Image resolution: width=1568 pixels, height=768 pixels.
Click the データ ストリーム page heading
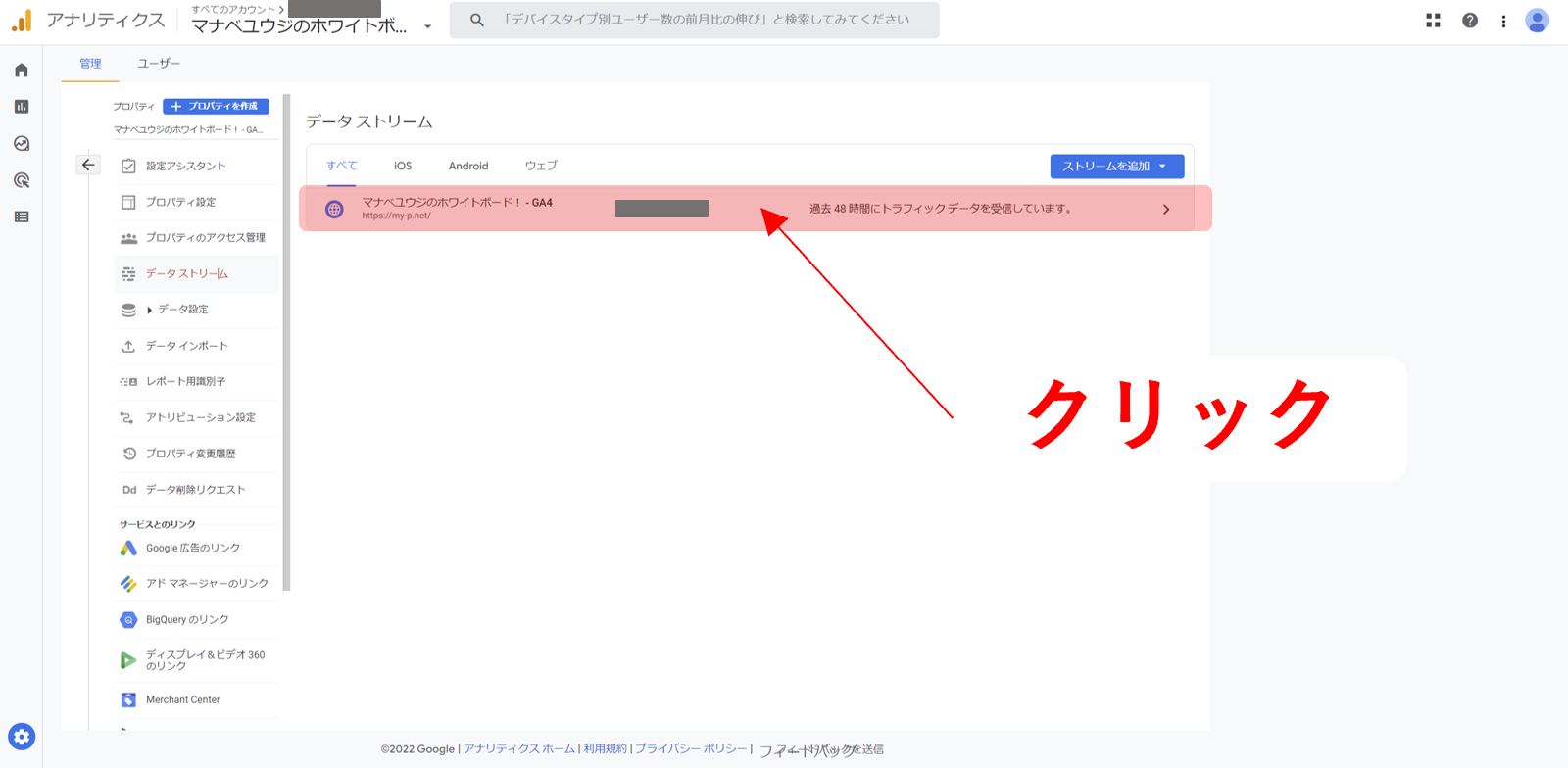tap(368, 121)
